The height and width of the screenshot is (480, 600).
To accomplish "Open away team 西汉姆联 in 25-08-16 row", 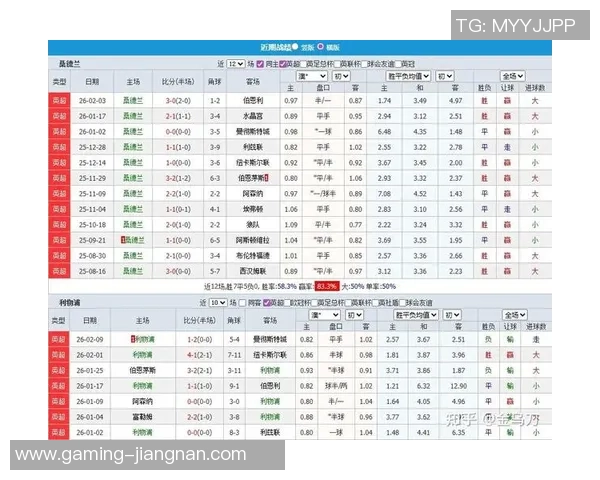I will [x=253, y=271].
